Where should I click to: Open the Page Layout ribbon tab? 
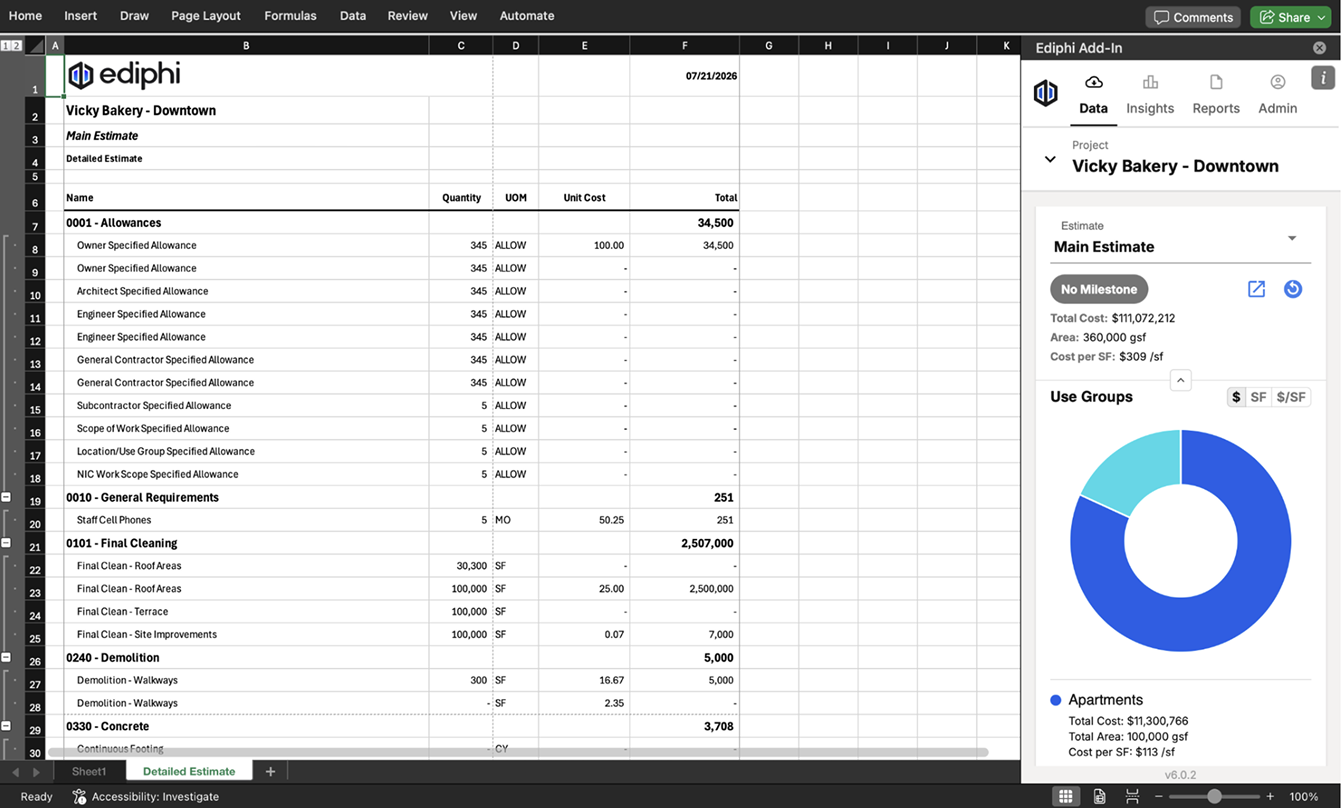click(206, 16)
